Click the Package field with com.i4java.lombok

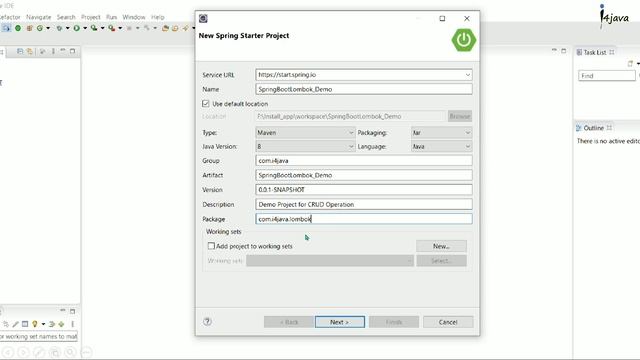click(364, 219)
